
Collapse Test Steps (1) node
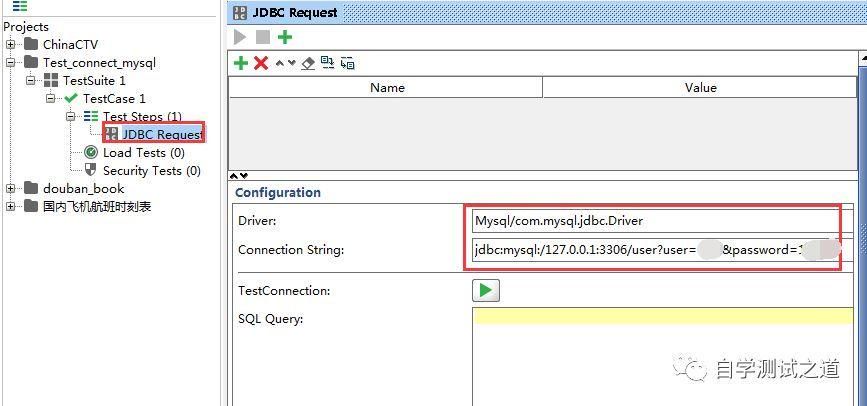point(70,117)
